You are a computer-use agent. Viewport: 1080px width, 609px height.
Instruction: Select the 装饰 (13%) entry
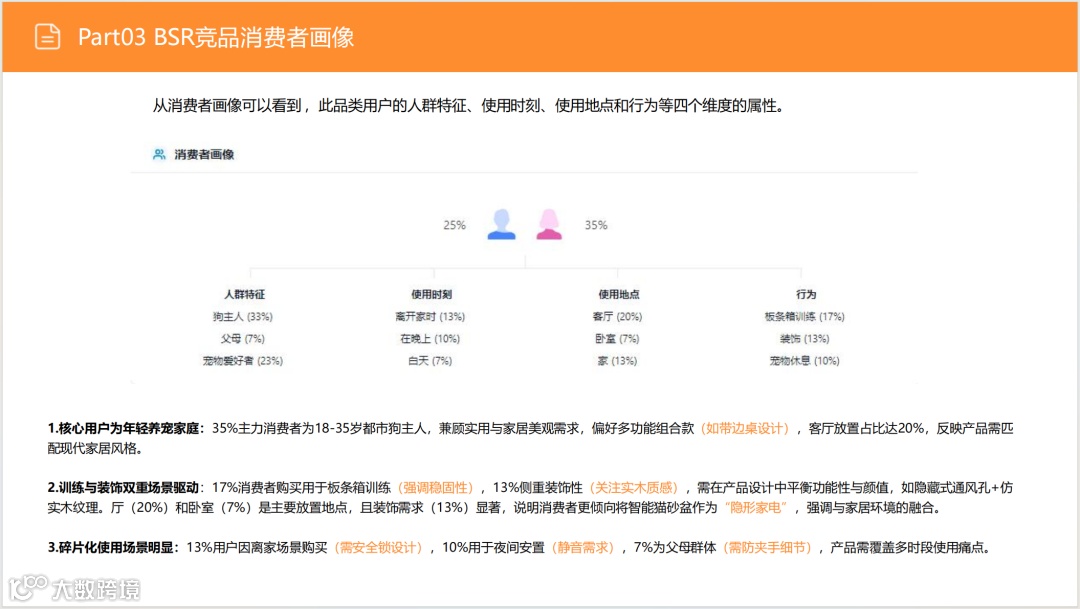[x=804, y=339]
